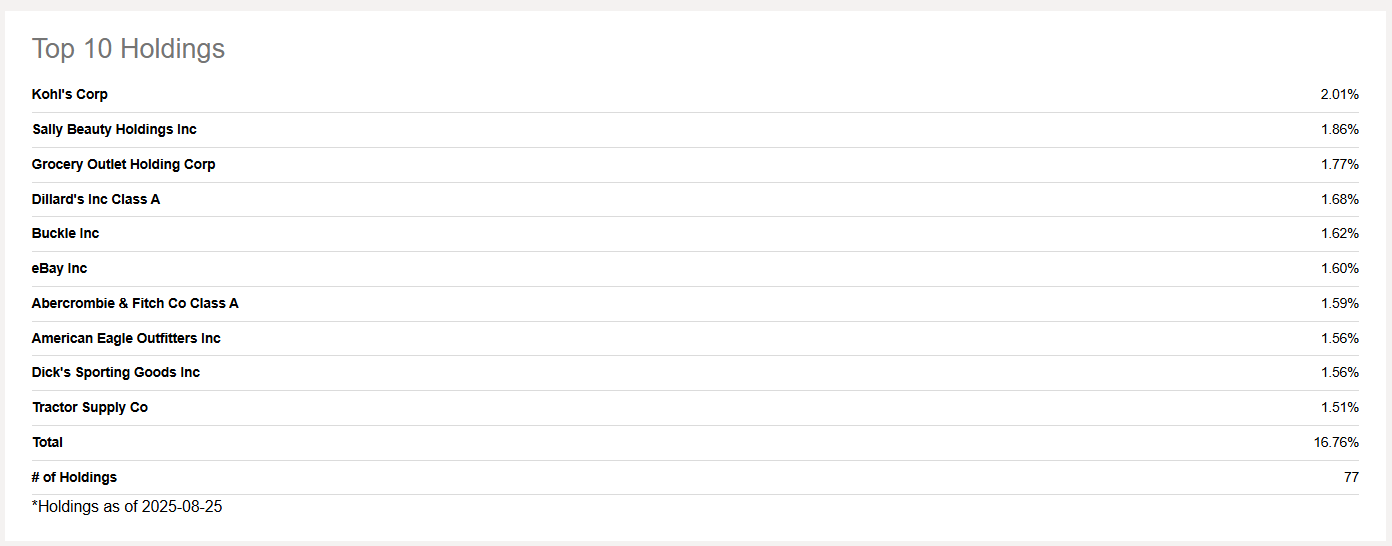Open Dick's Sporting Goods Inc entry
The image size is (1392, 546).
click(x=116, y=372)
